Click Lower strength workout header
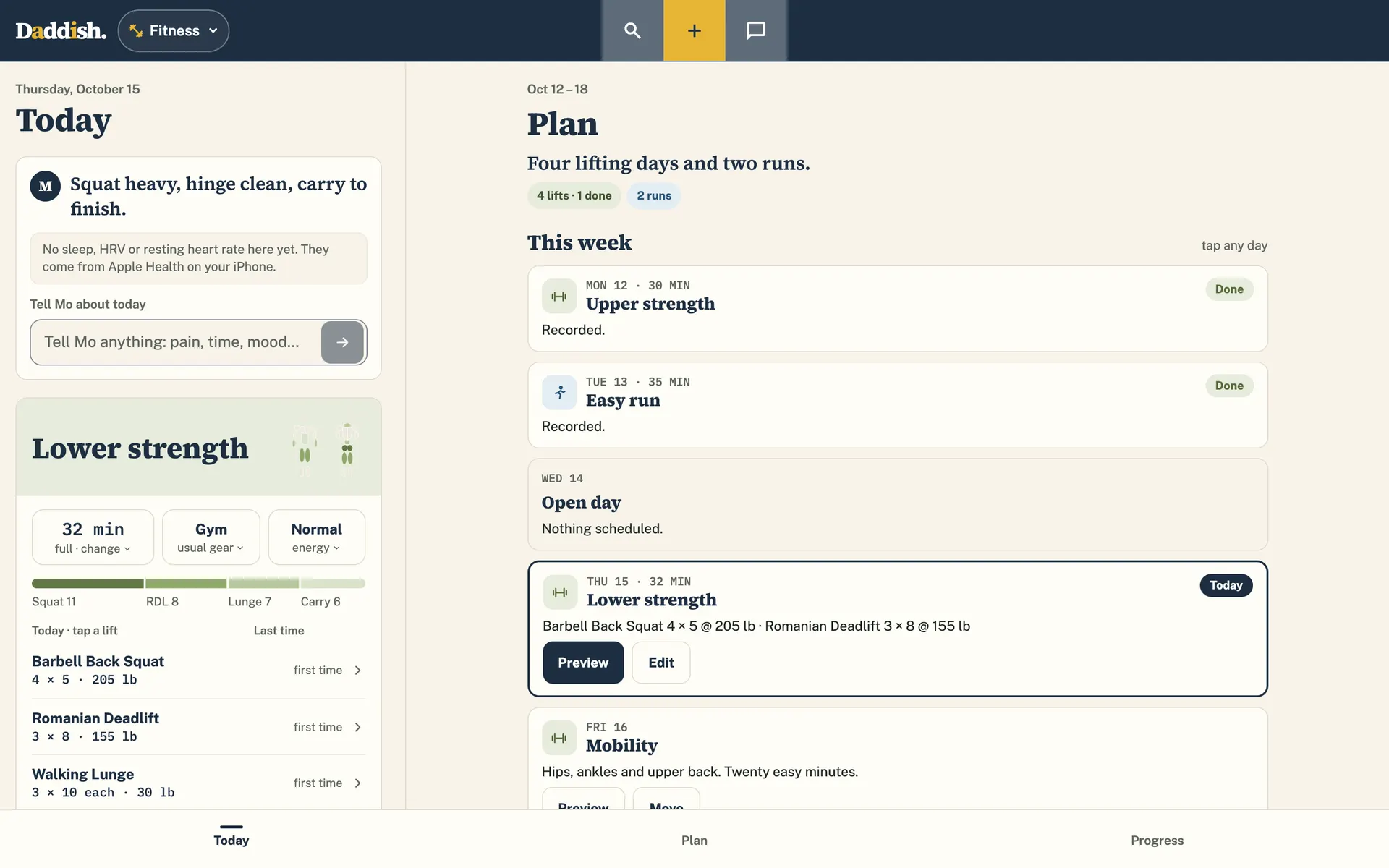This screenshot has height=868, width=1389. click(198, 447)
